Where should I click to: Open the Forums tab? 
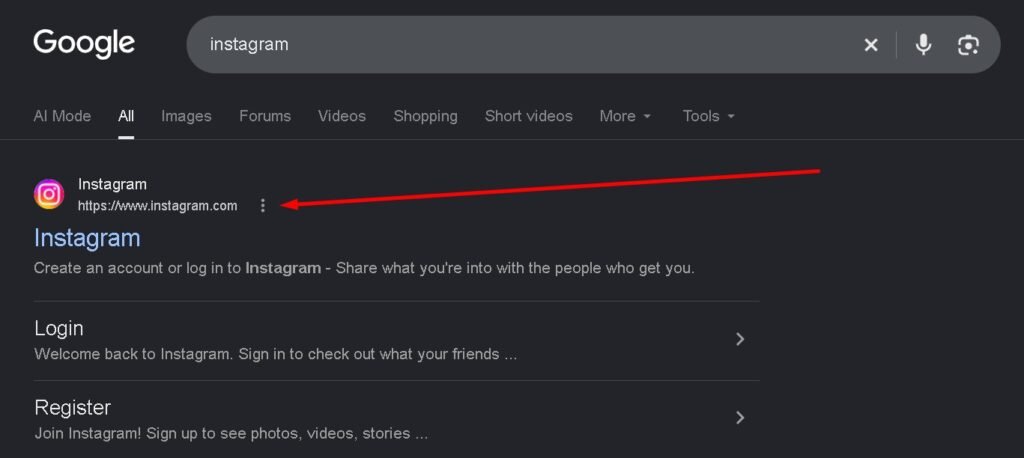[x=264, y=116]
